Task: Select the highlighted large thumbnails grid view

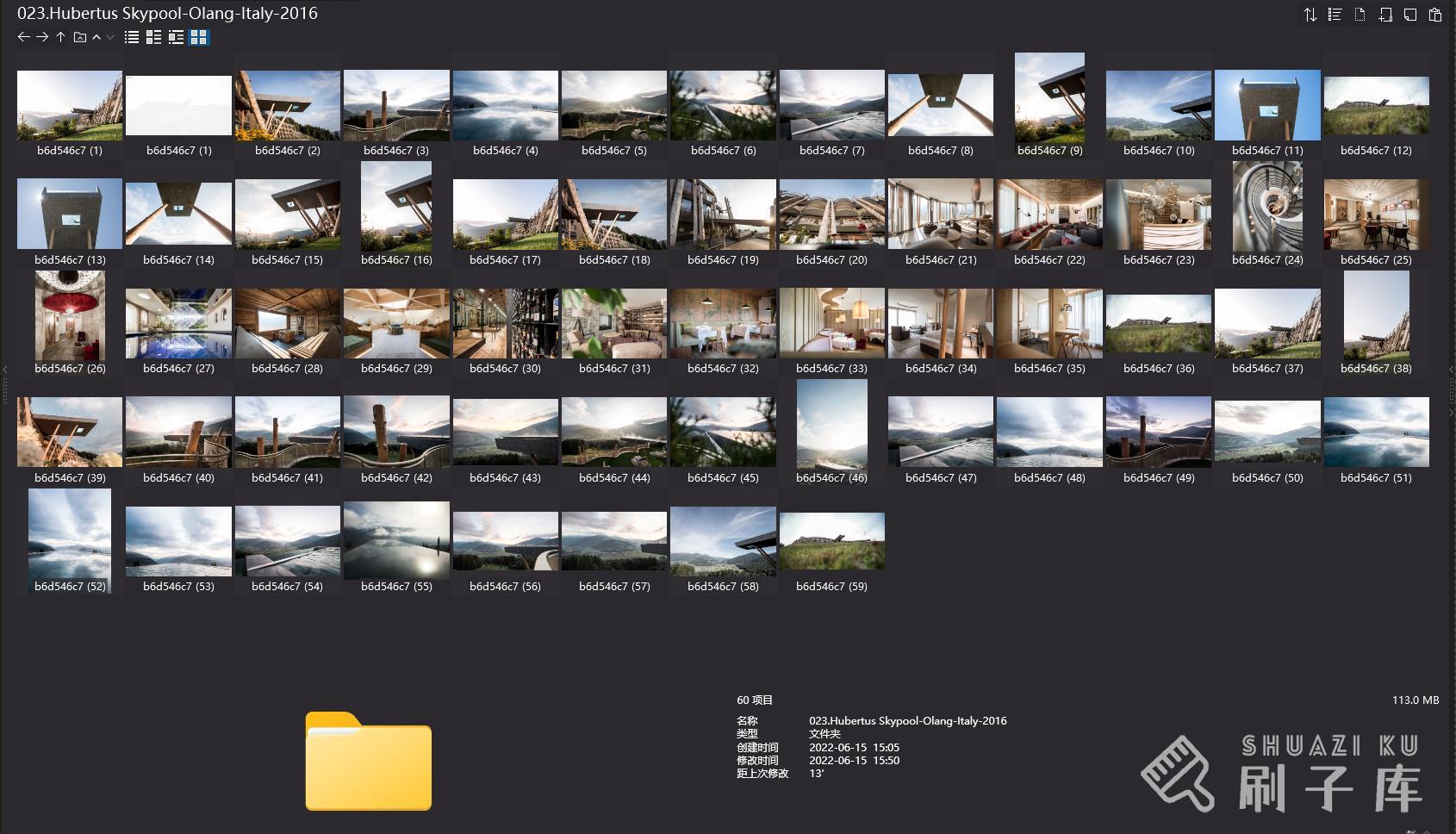Action: click(x=199, y=37)
